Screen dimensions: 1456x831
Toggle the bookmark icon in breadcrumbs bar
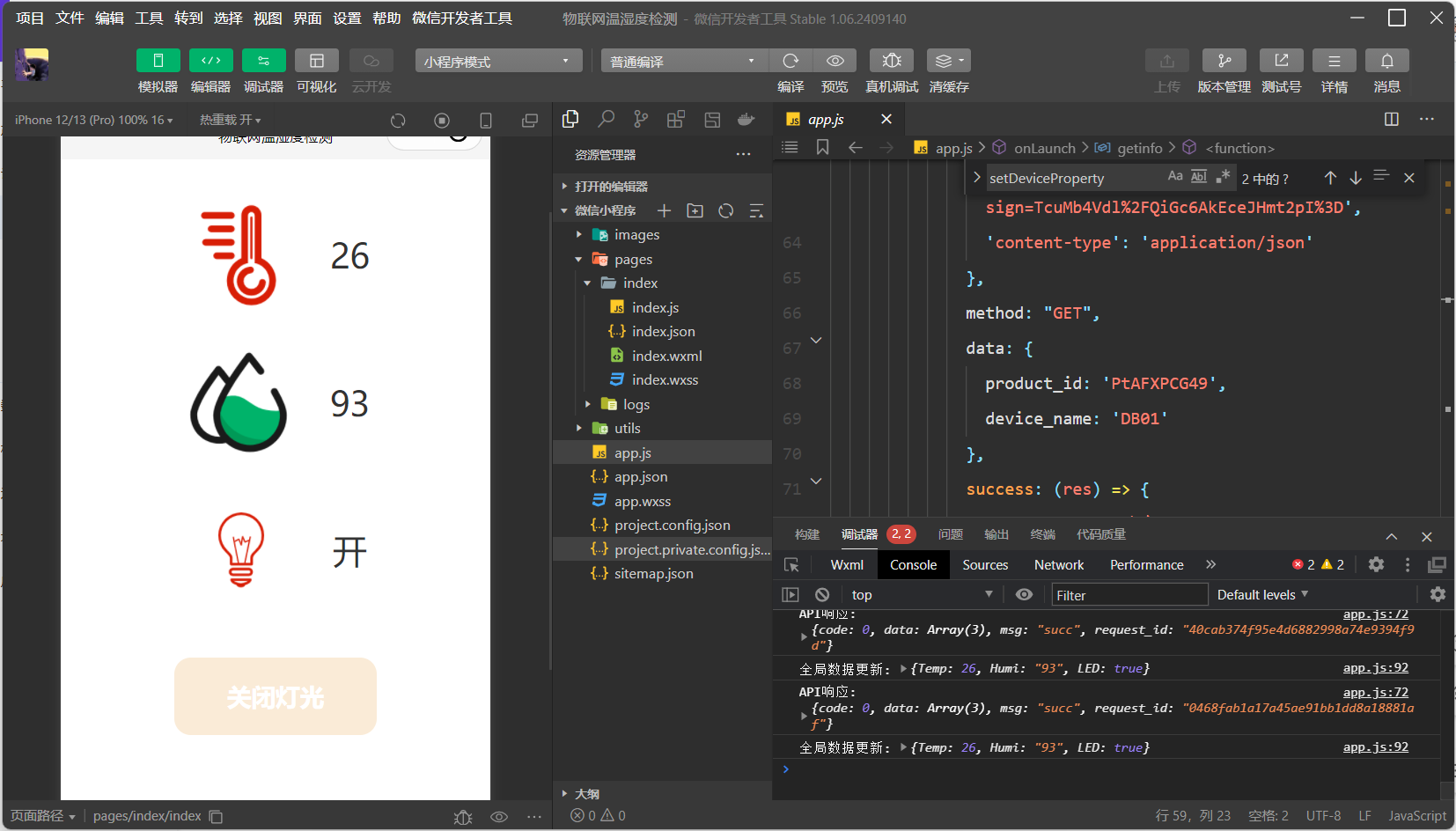pos(823,147)
